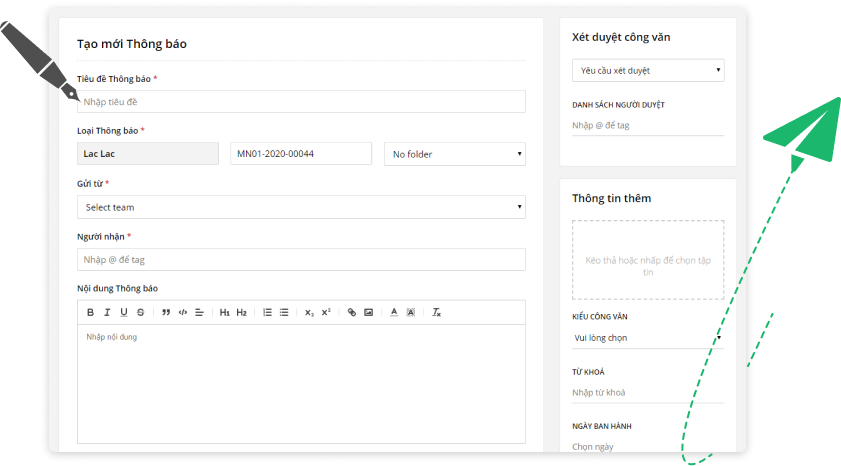Open the text color picker
Screen dimensions: 841x466
pos(394,312)
